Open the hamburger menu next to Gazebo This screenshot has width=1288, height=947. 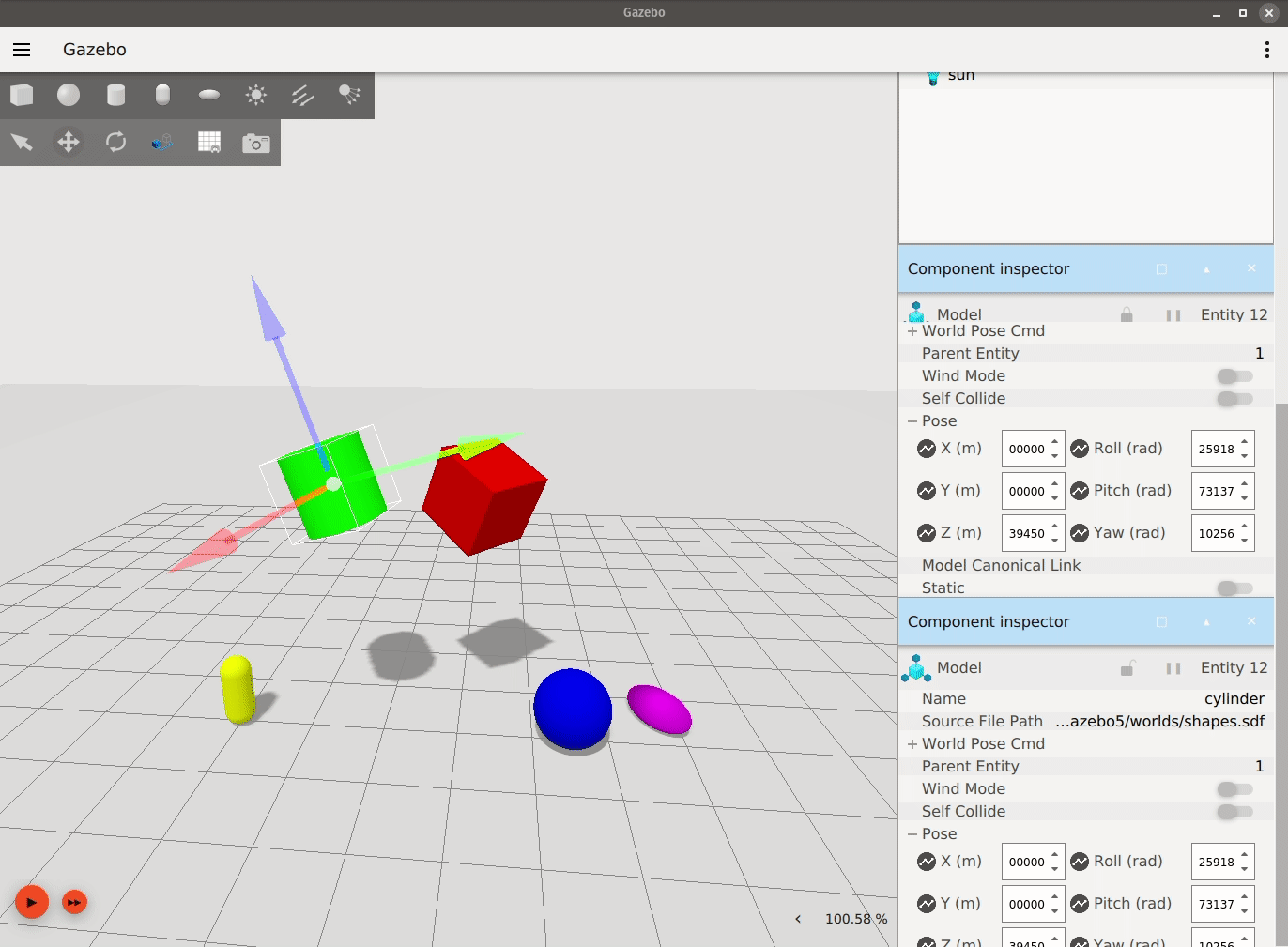point(22,50)
